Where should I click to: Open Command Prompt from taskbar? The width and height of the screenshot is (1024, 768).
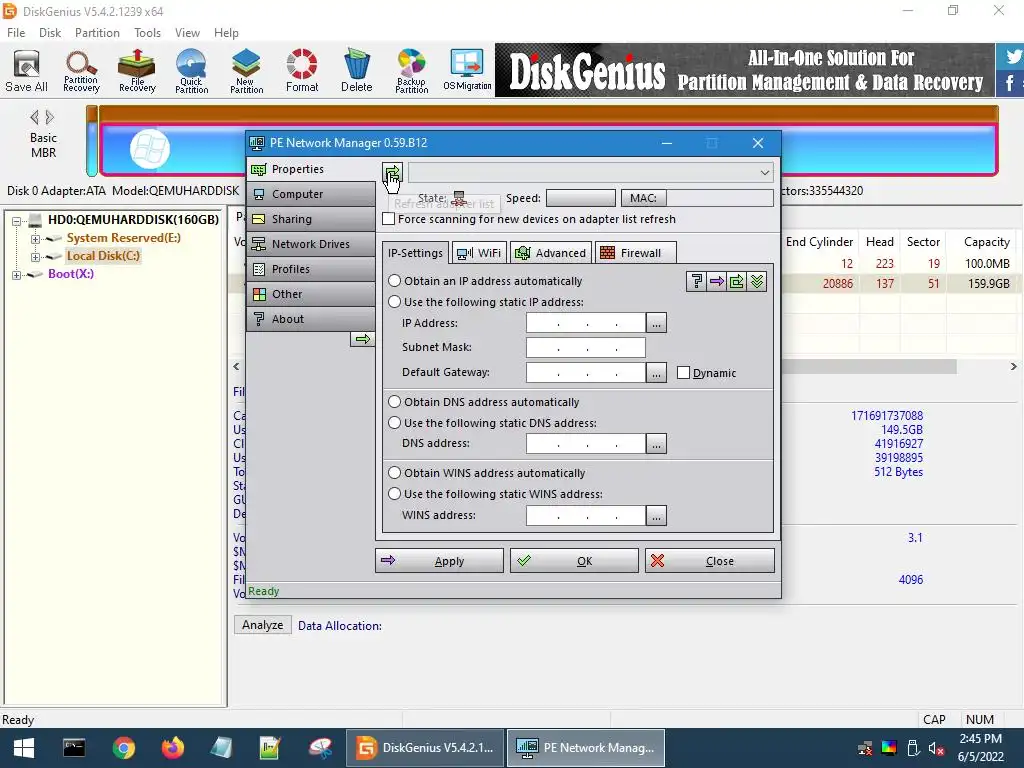(x=74, y=748)
